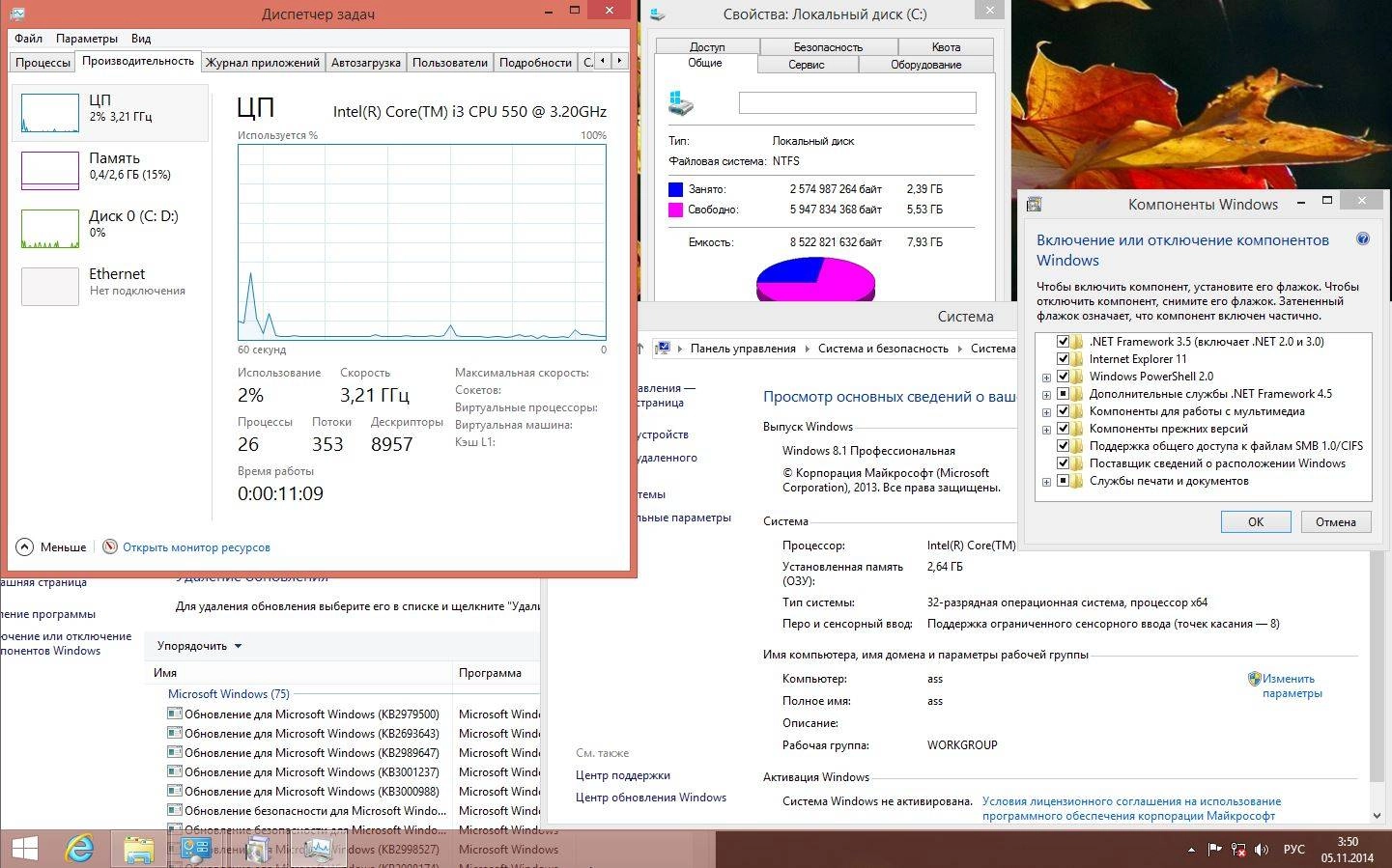Toggle Компоненты прежних версий checkbox
The image size is (1392, 868).
point(1063,429)
